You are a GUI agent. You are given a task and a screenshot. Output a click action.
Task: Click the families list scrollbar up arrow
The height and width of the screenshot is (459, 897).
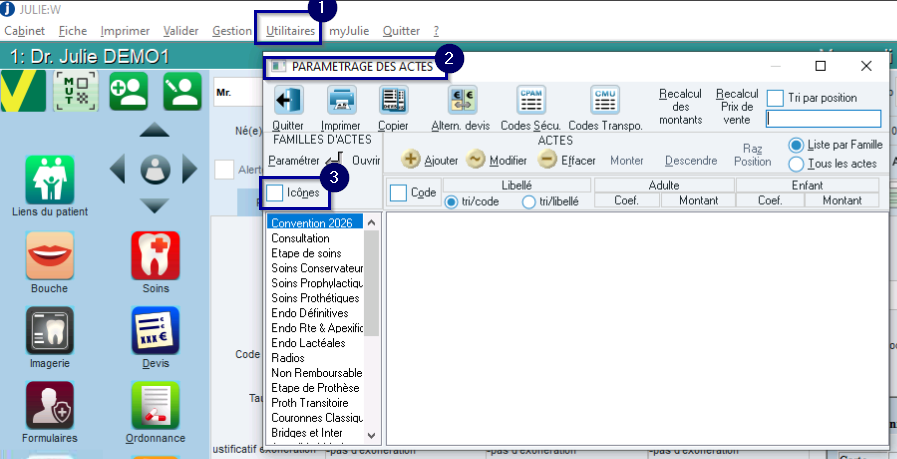(x=371, y=222)
